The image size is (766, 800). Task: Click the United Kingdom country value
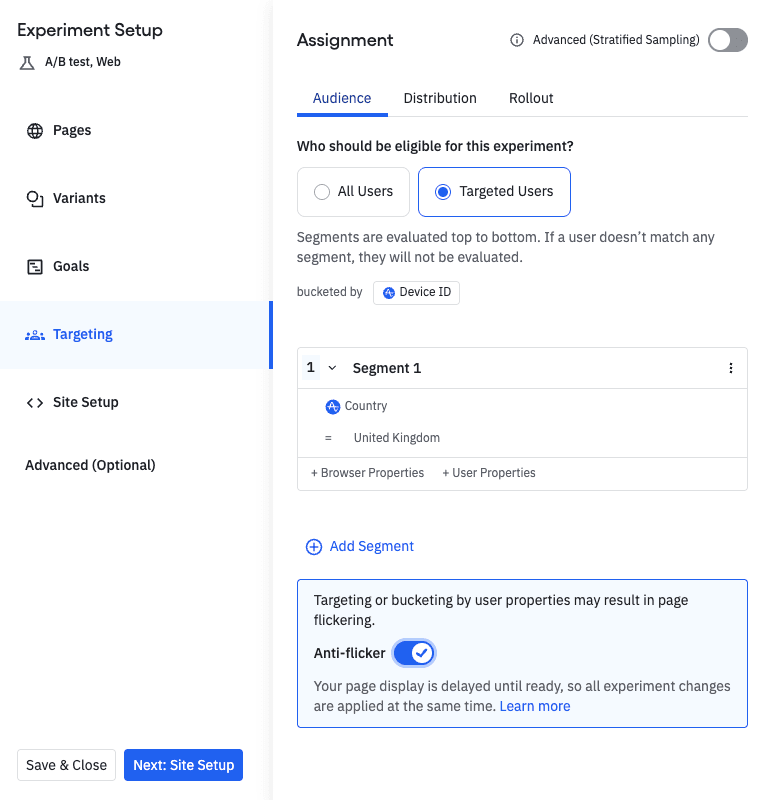tap(397, 438)
